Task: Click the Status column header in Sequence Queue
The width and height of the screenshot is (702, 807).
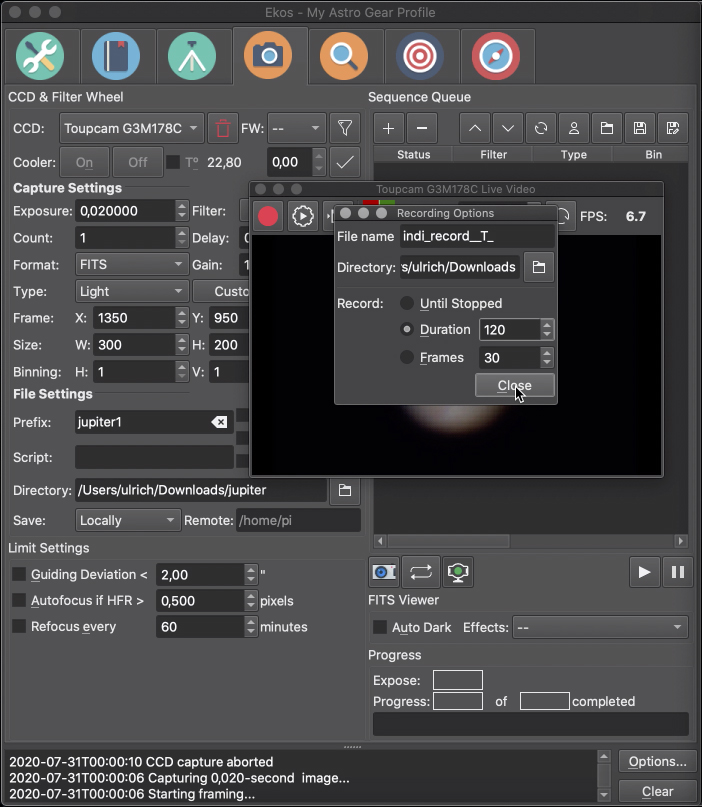Action: [x=413, y=154]
